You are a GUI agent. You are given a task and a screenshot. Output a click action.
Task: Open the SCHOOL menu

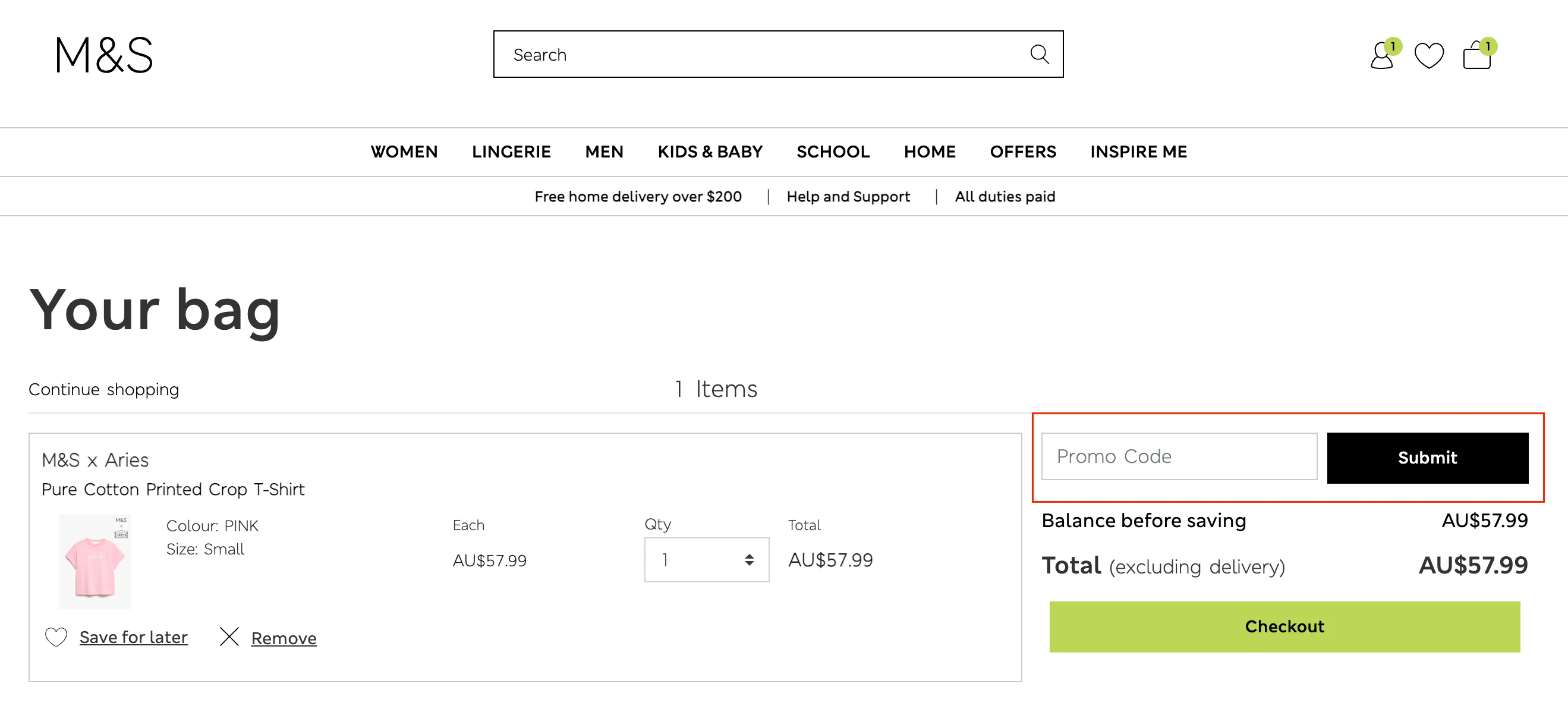(833, 152)
